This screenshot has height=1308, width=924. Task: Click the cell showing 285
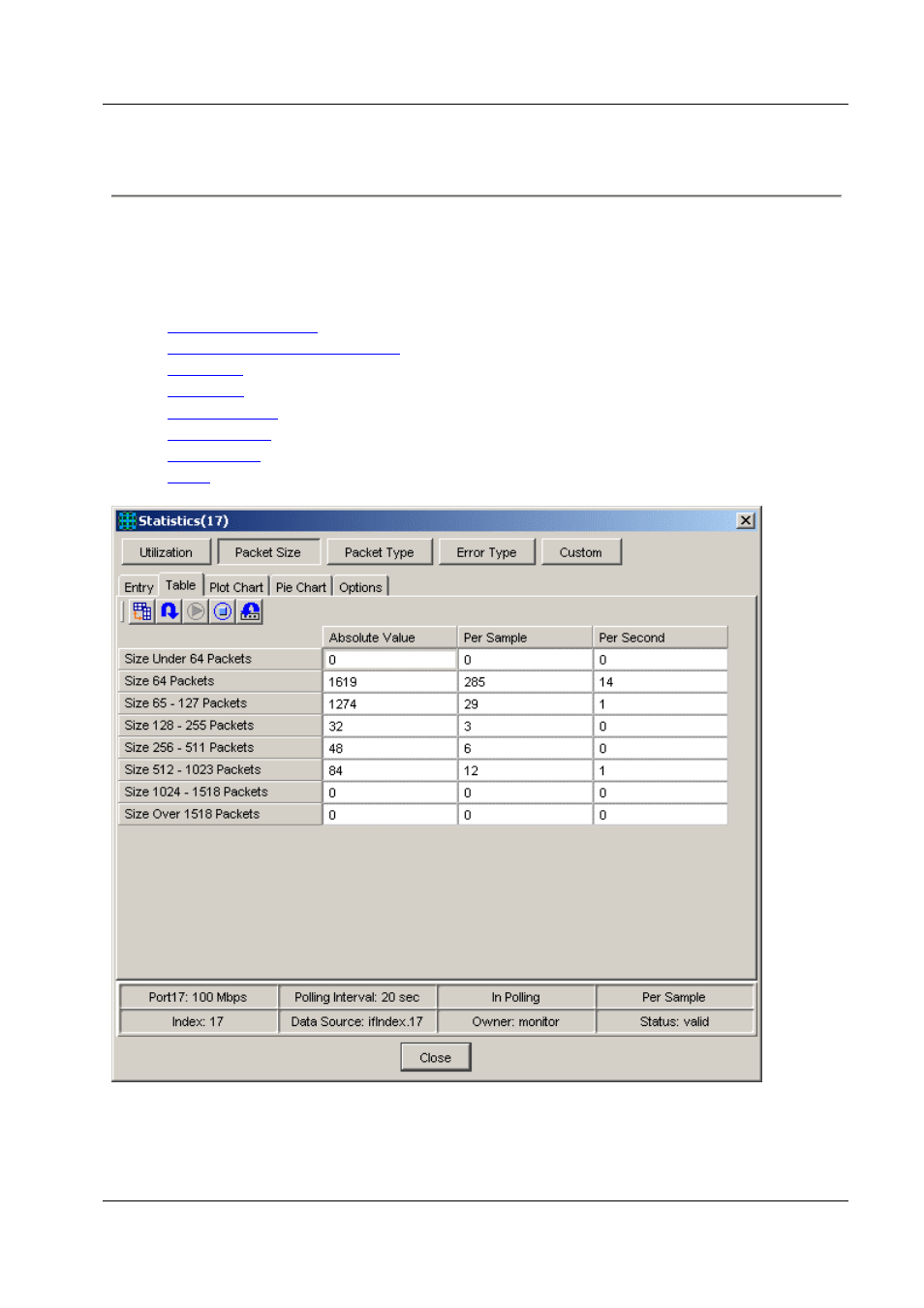525,682
